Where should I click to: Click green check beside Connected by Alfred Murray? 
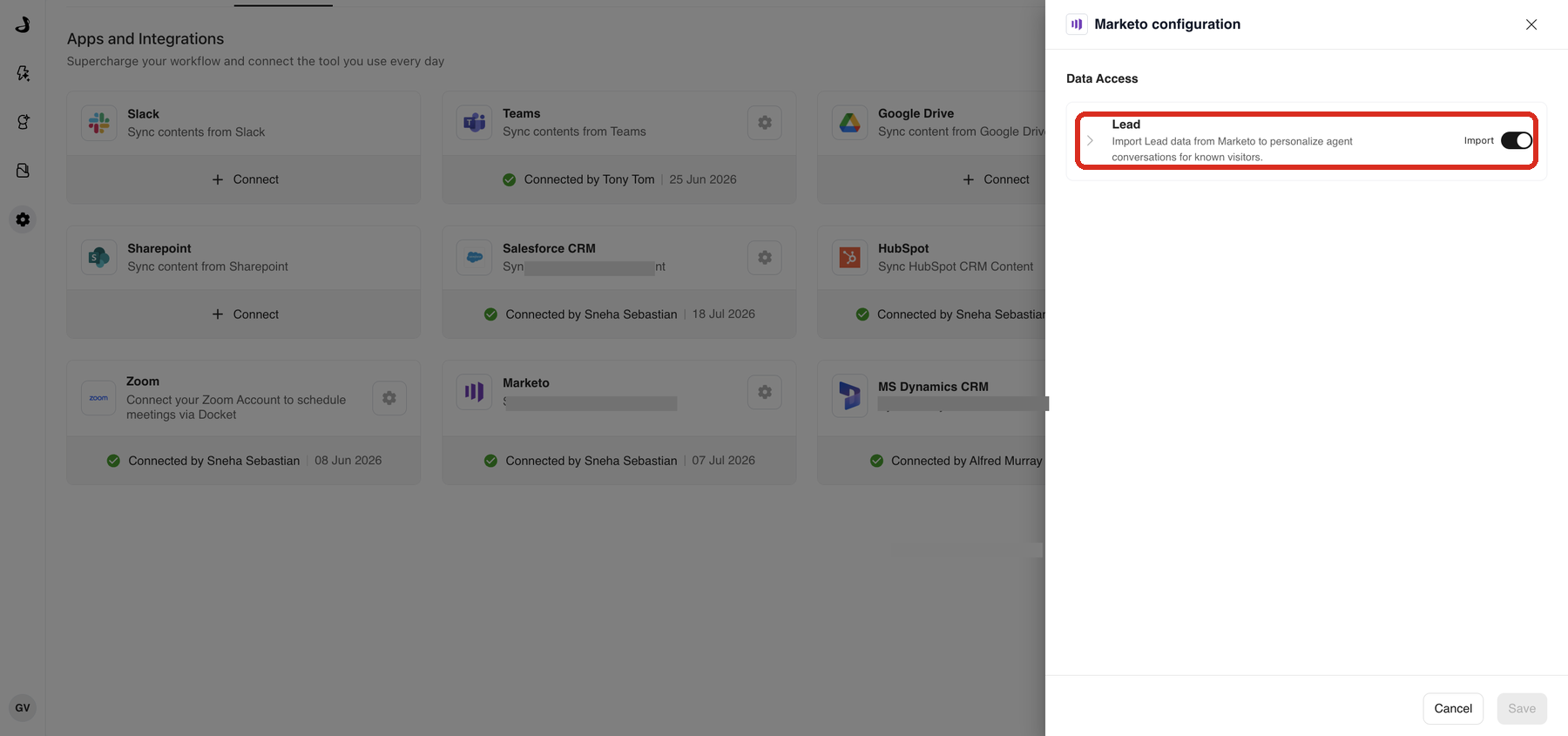pos(876,461)
